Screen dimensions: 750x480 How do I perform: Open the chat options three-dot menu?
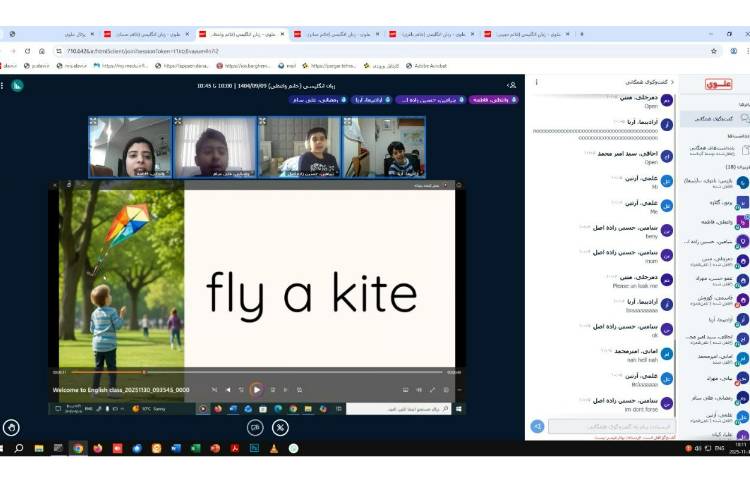(x=537, y=82)
